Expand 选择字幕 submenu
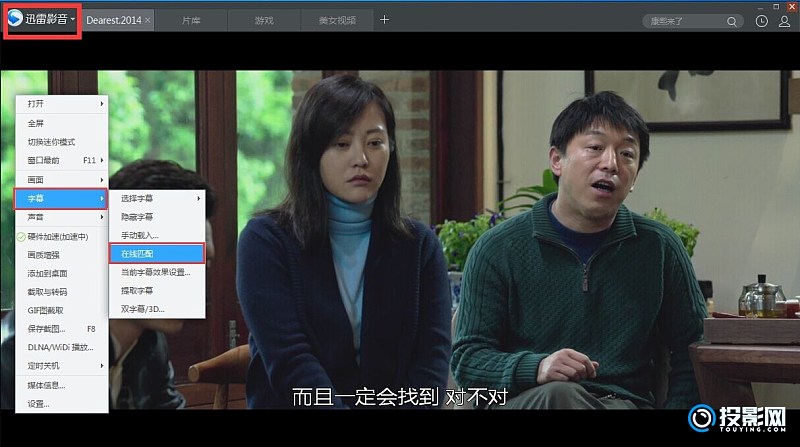Viewport: 800px width, 447px height. 157,198
